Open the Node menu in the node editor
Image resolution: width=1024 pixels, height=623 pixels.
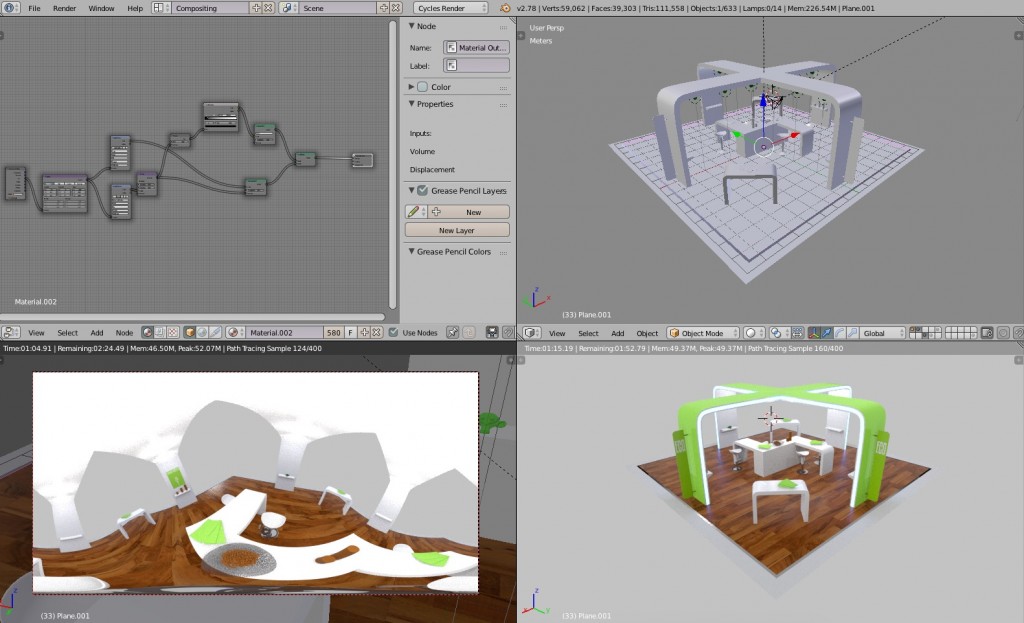click(x=123, y=331)
